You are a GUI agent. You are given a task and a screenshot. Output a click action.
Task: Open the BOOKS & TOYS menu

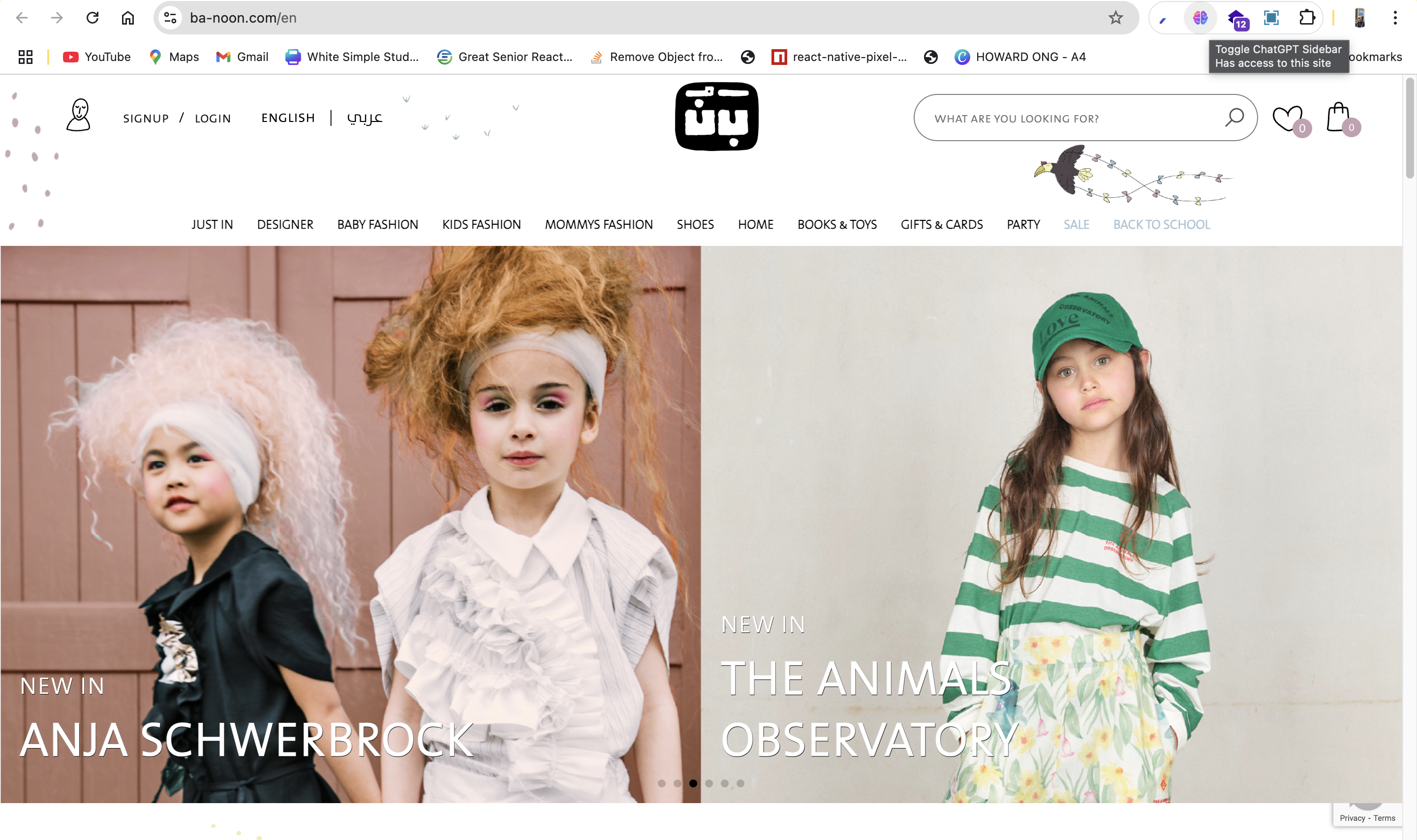tap(837, 225)
